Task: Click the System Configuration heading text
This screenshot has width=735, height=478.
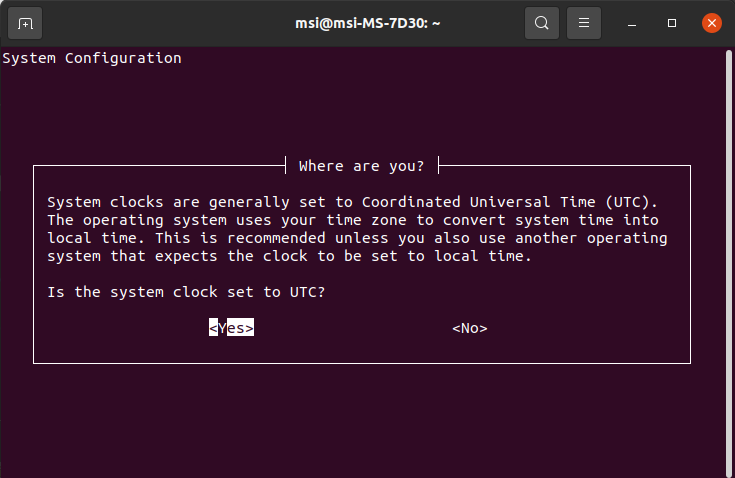Action: coord(92,58)
